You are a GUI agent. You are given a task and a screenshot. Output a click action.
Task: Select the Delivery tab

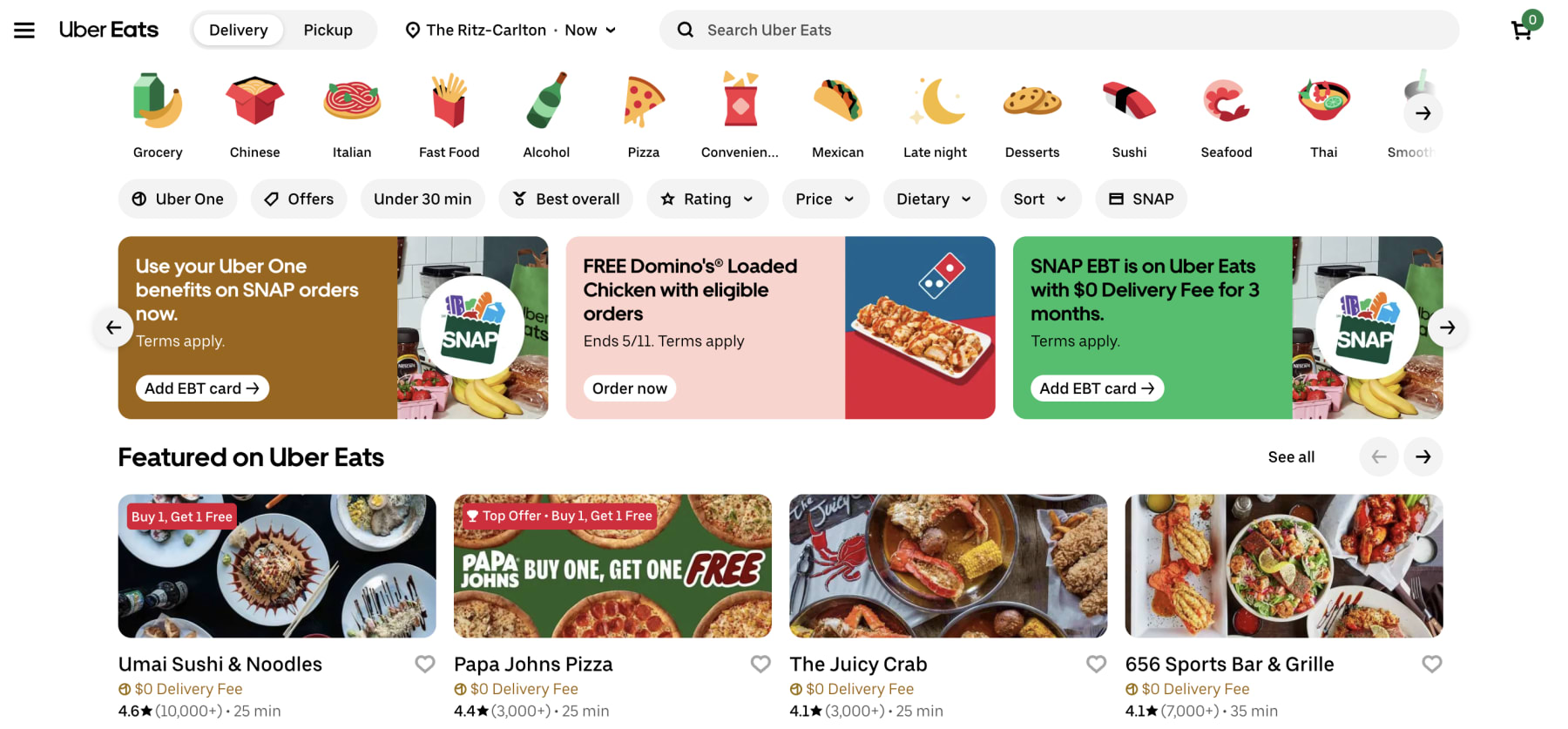pos(237,29)
